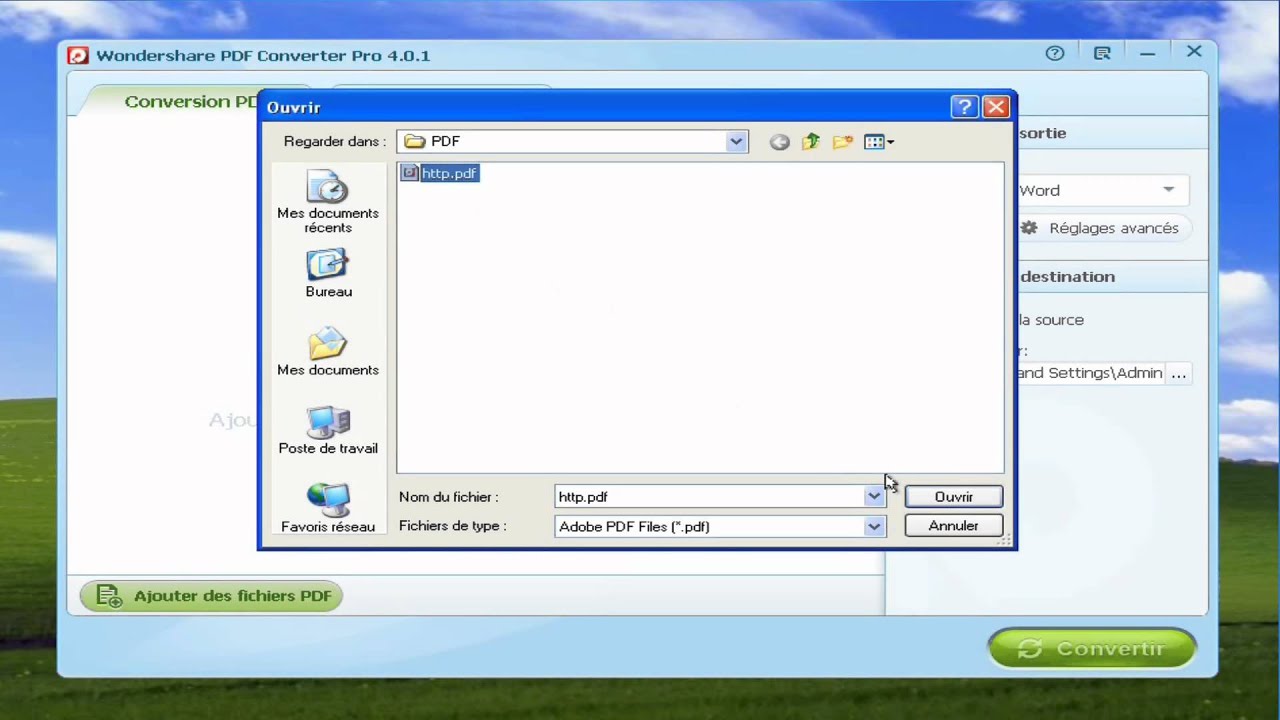Click Ajouter des fichiers PDF button
This screenshot has height=720, width=1280.
[211, 596]
